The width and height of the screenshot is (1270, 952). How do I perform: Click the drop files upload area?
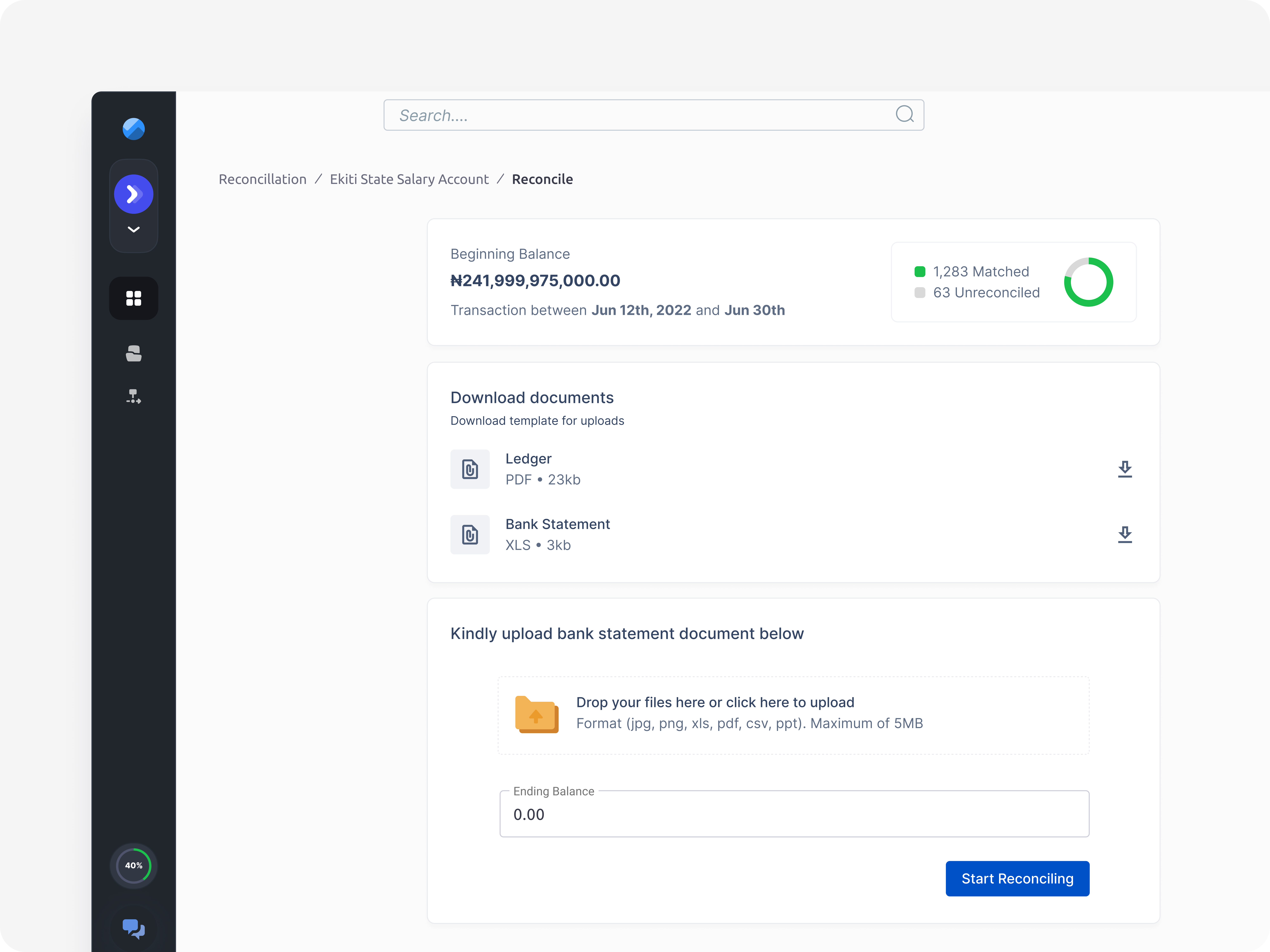[x=793, y=716]
